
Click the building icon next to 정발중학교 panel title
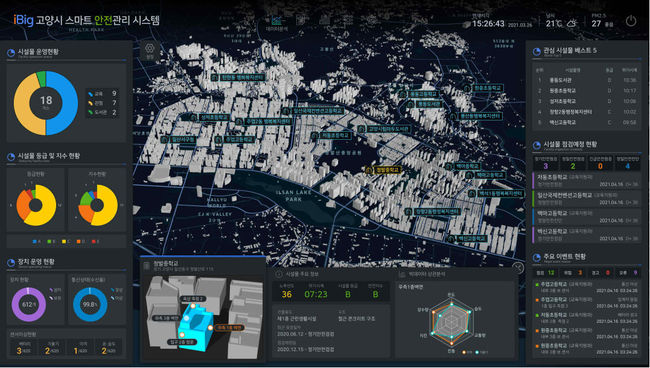click(x=146, y=266)
